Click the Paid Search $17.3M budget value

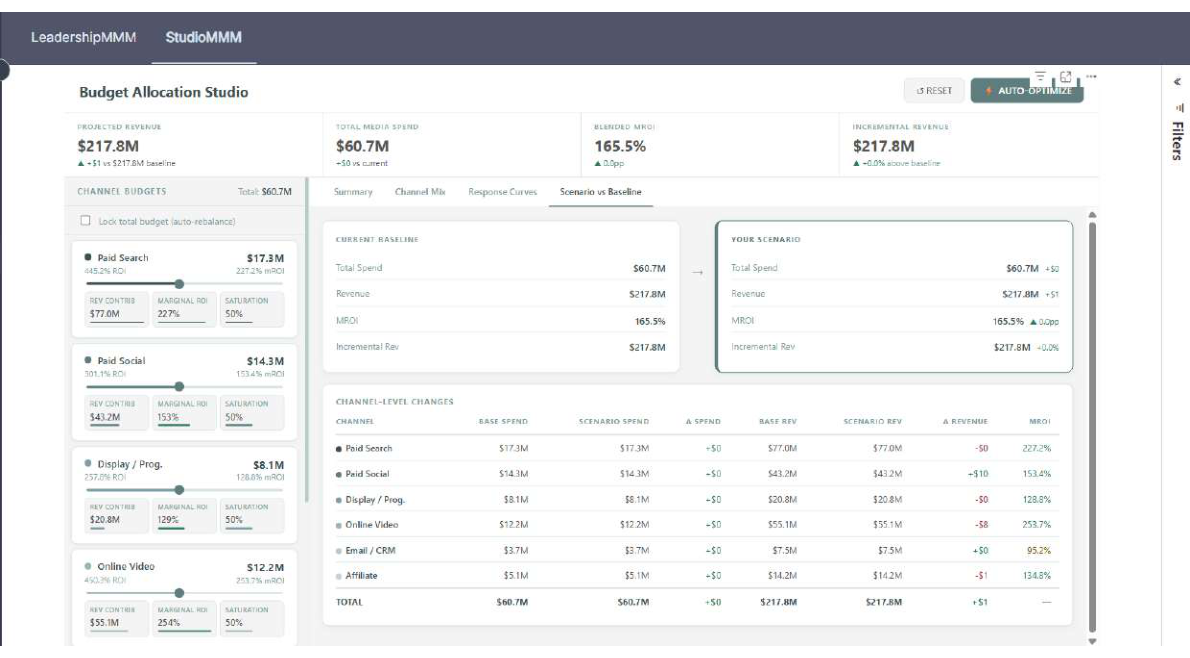[x=265, y=259]
